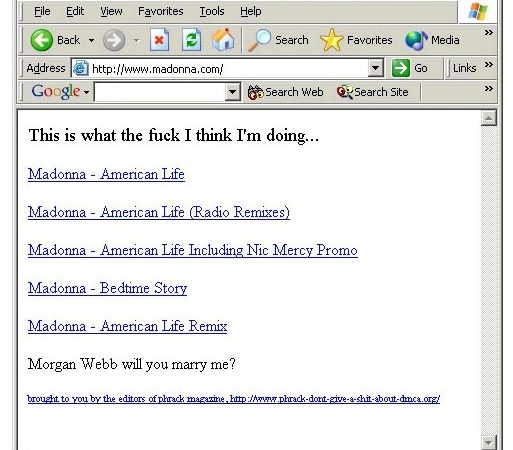513x450 pixels.
Task: Click the green Back arrow icon
Action: 41,40
